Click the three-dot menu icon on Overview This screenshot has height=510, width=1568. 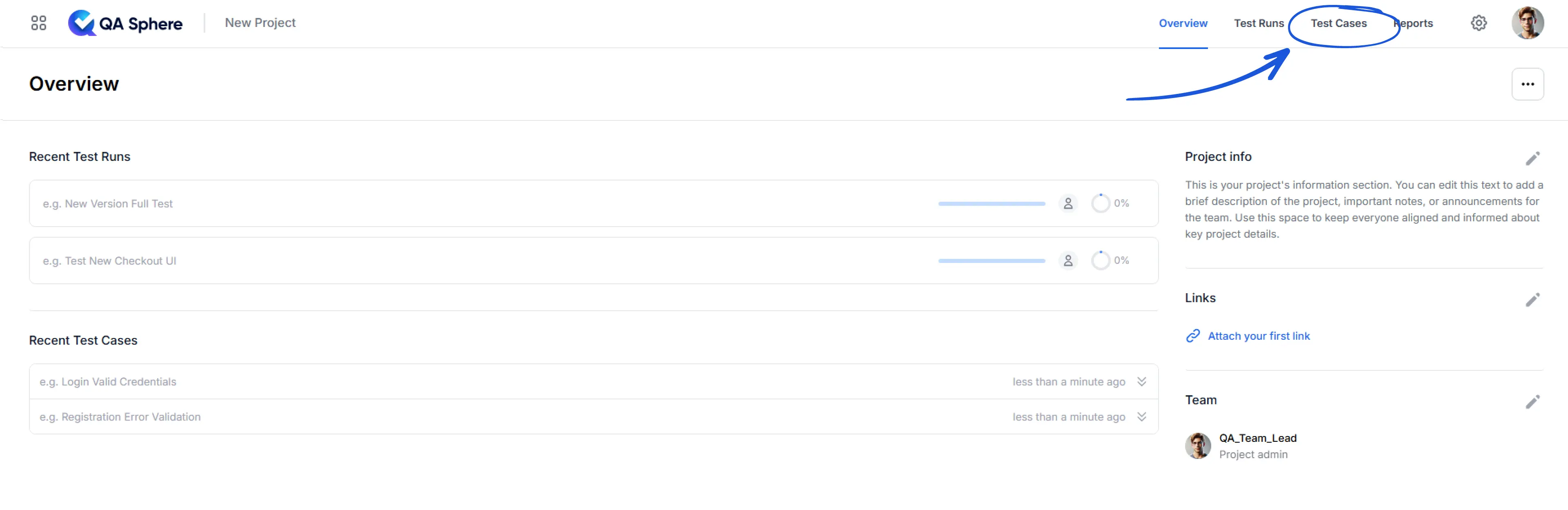coord(1527,85)
